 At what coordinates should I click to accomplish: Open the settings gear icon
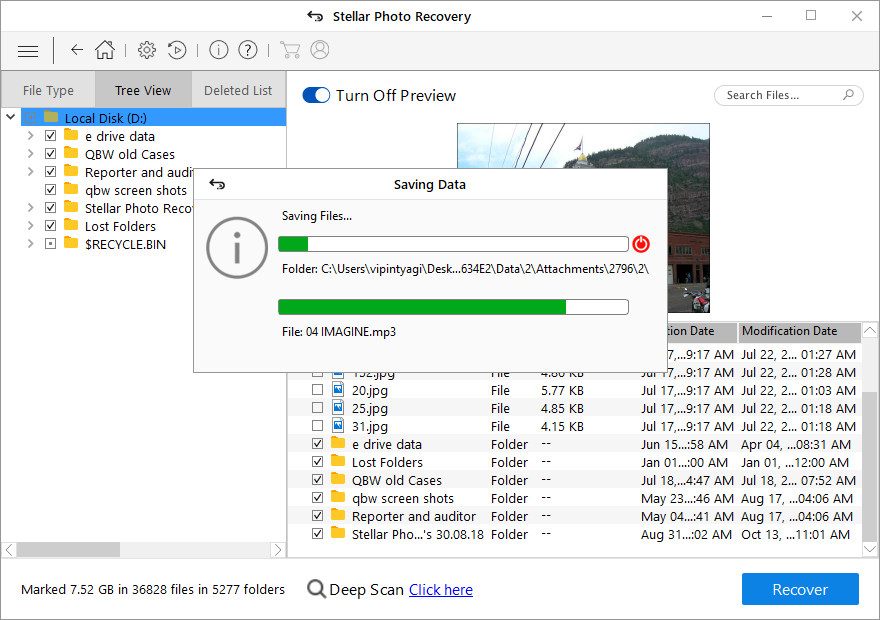147,50
